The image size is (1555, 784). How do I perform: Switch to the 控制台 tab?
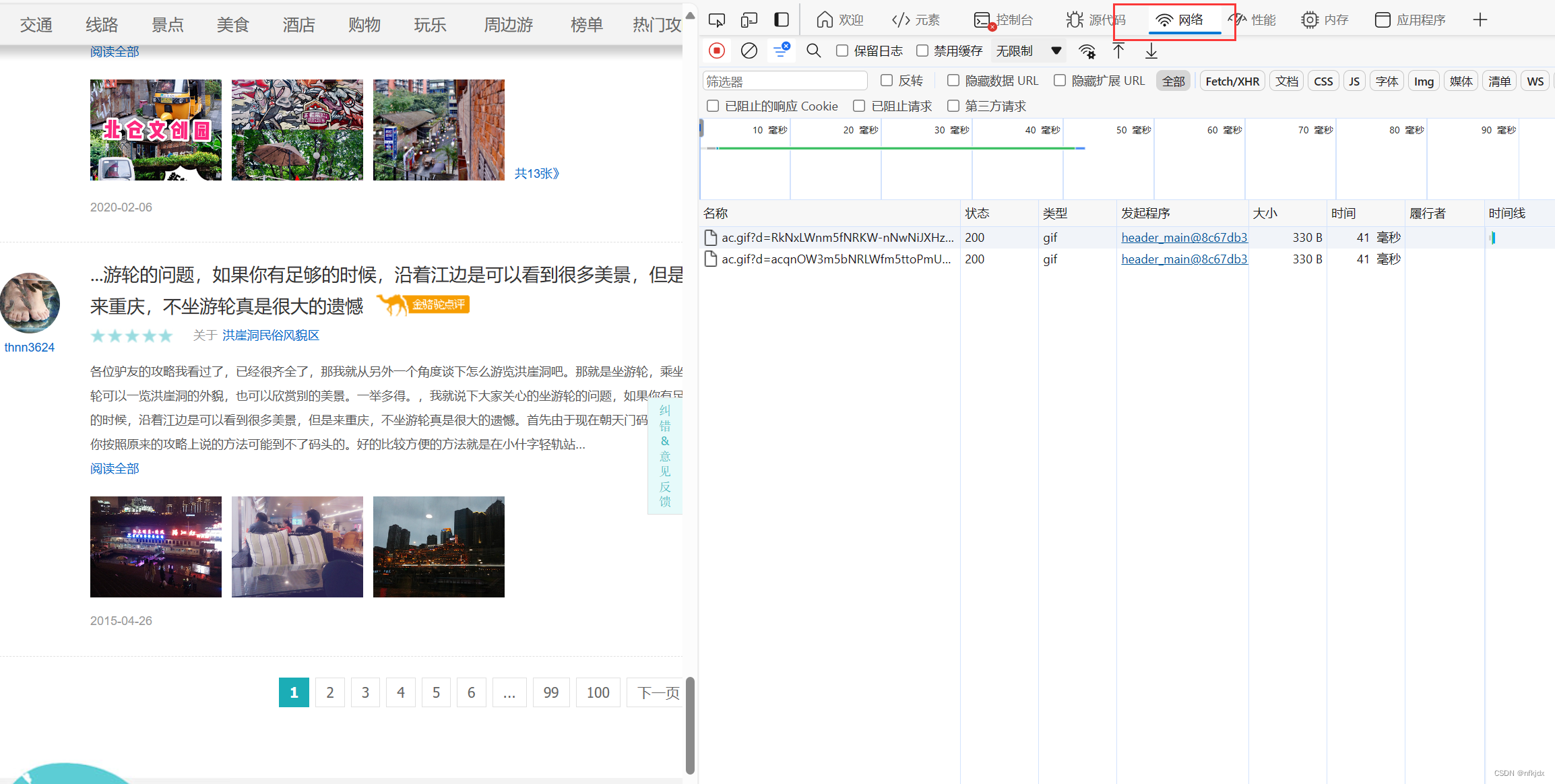1004,20
